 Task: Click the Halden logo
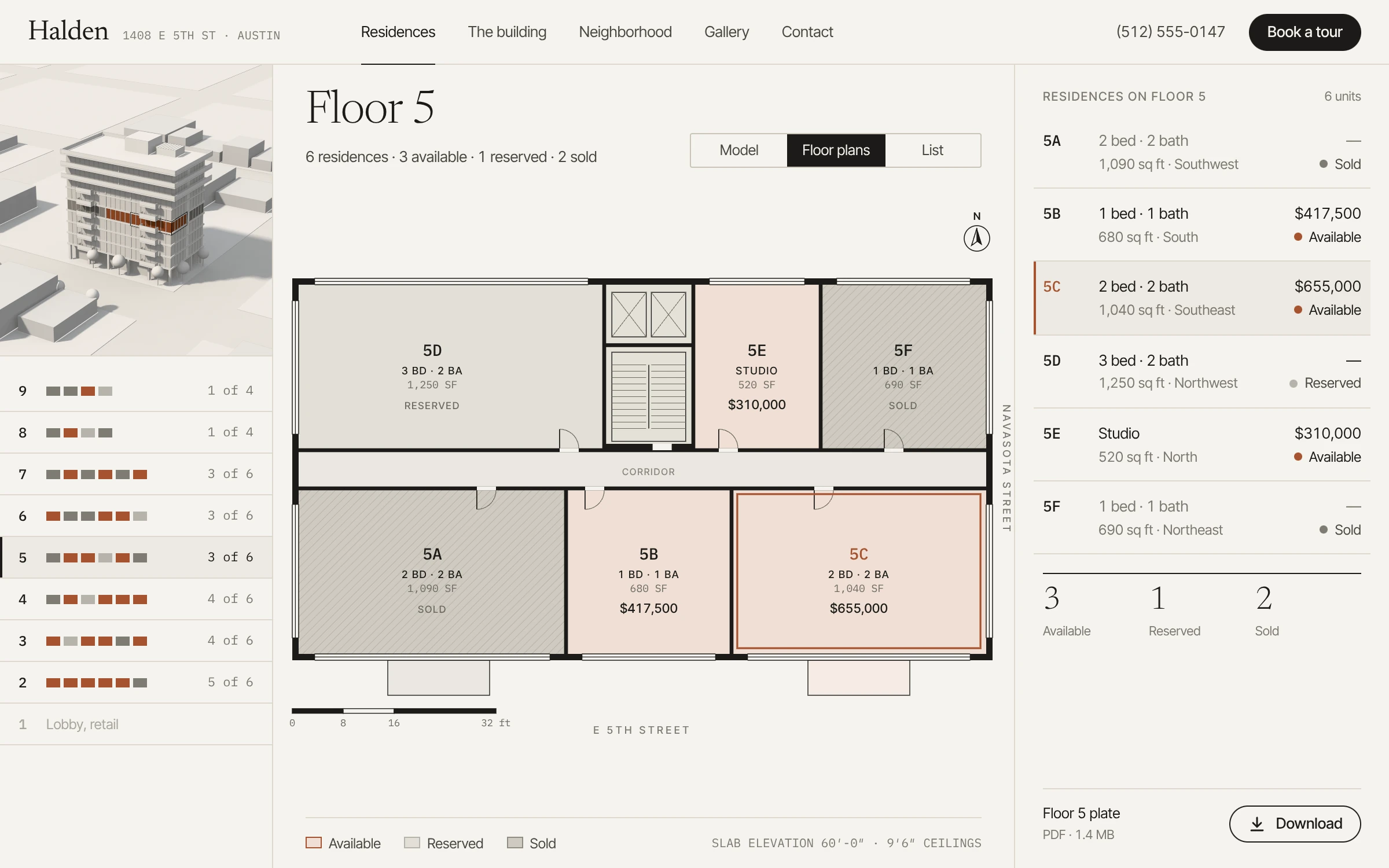click(68, 31)
